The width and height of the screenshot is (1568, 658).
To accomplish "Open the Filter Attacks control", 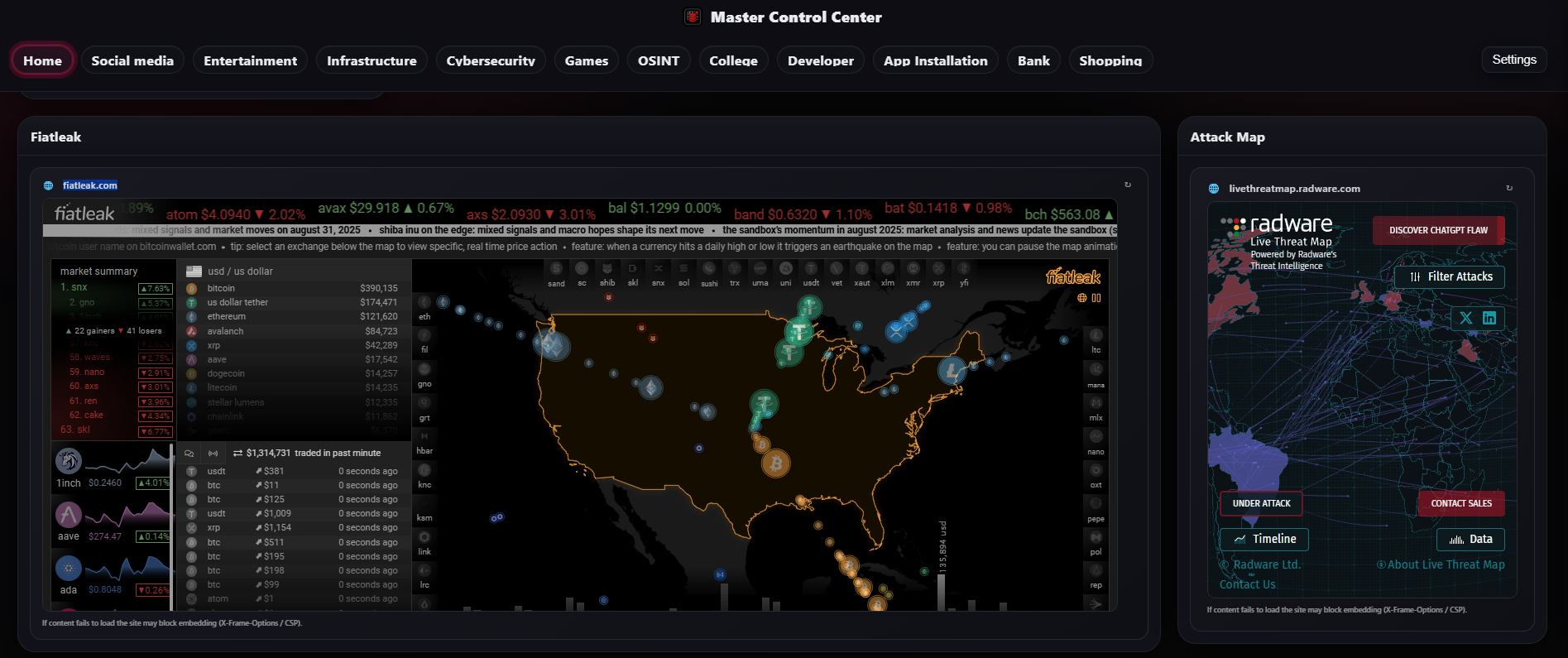I will pyautogui.click(x=1450, y=276).
